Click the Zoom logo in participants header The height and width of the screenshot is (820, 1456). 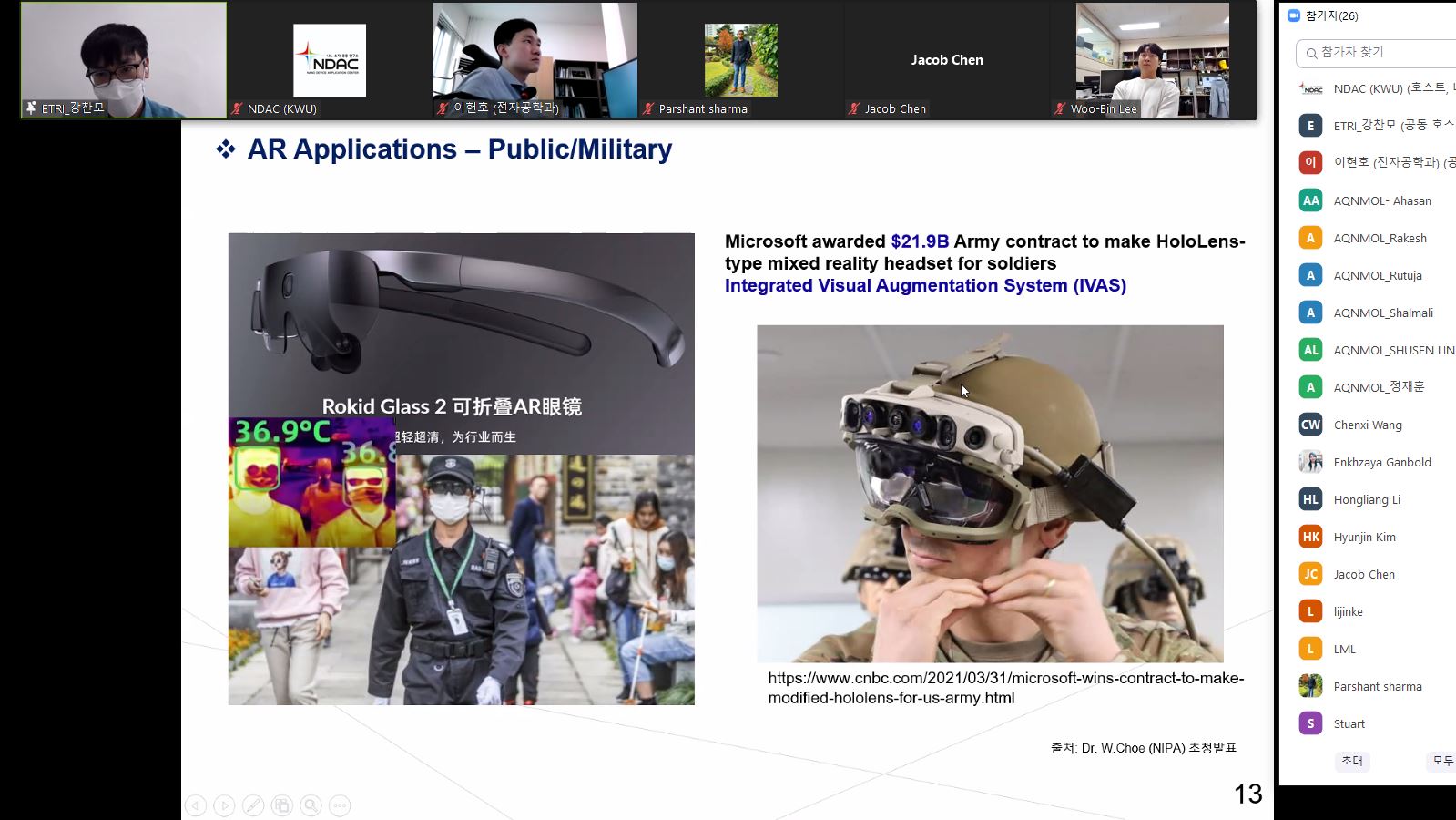pyautogui.click(x=1293, y=15)
